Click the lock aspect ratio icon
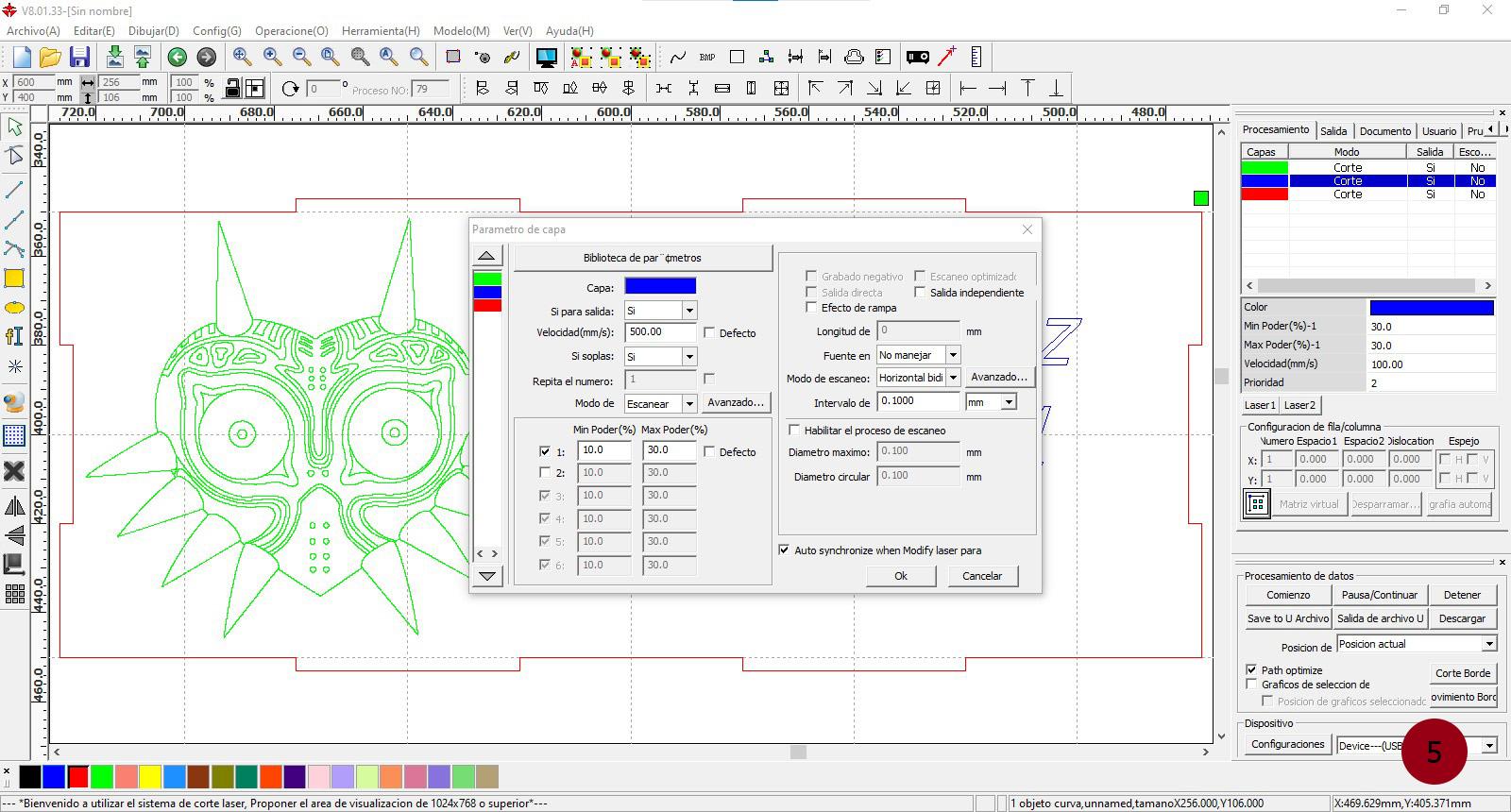 pyautogui.click(x=232, y=89)
